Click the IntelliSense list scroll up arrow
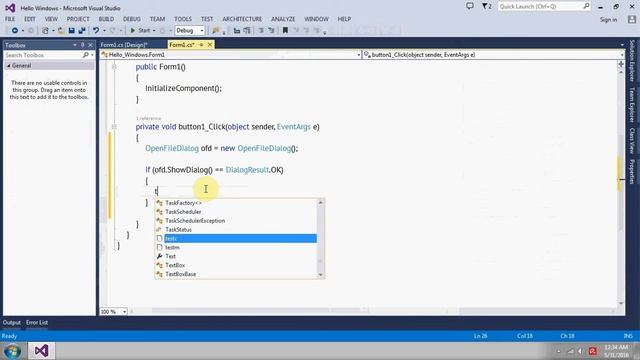 (320, 202)
